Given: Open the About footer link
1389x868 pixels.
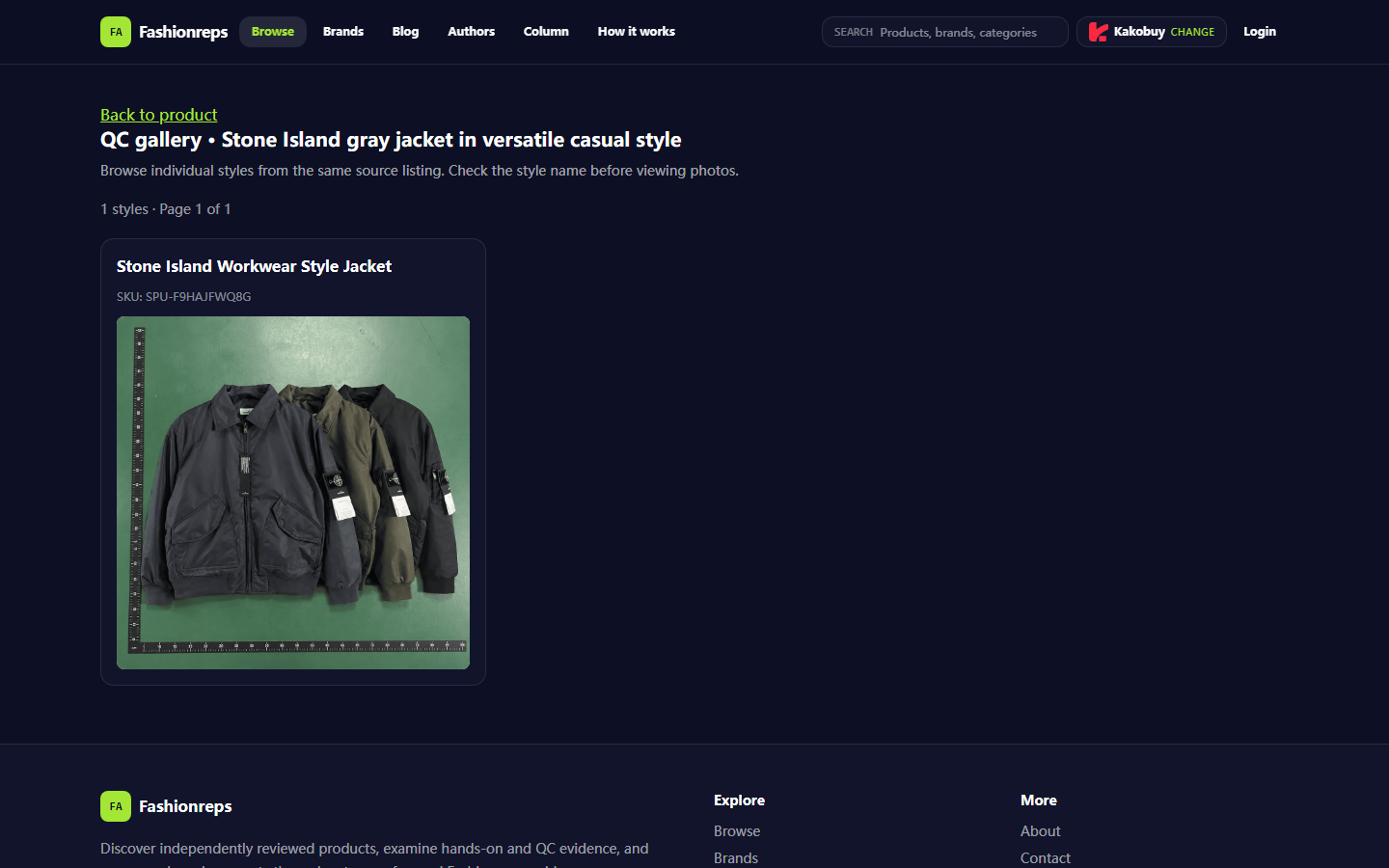Looking at the screenshot, I should [x=1041, y=831].
